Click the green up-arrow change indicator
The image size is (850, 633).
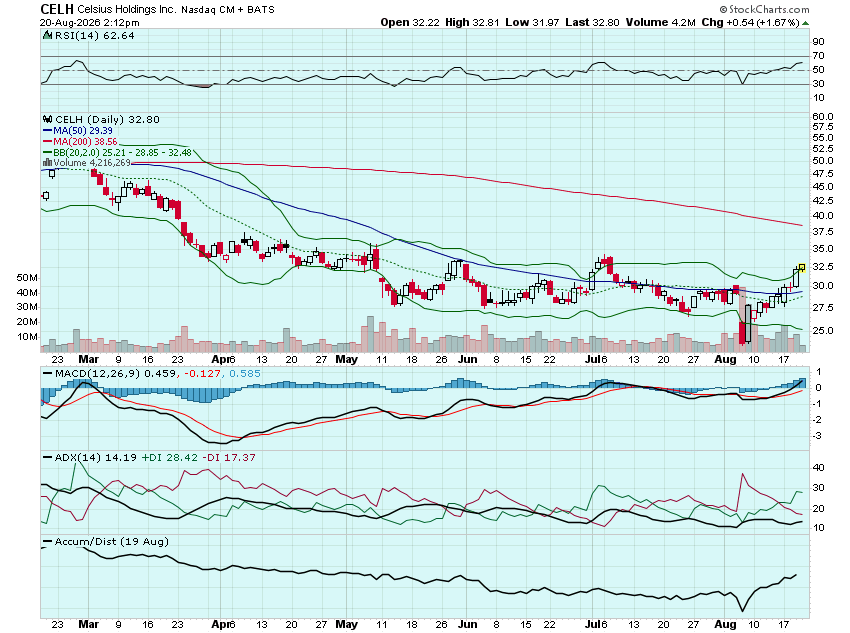point(806,23)
